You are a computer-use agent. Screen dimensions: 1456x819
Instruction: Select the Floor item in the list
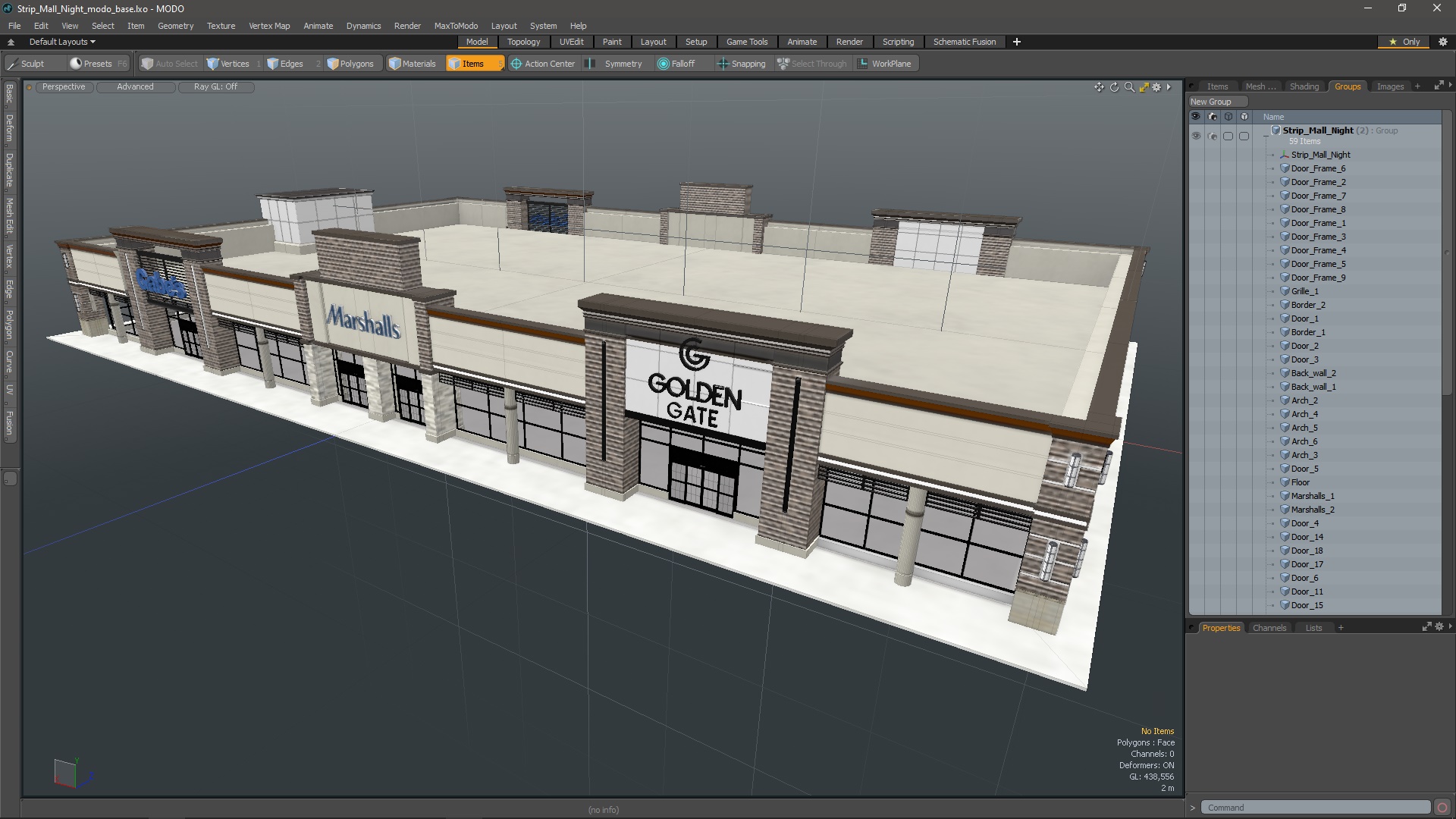tap(1300, 482)
